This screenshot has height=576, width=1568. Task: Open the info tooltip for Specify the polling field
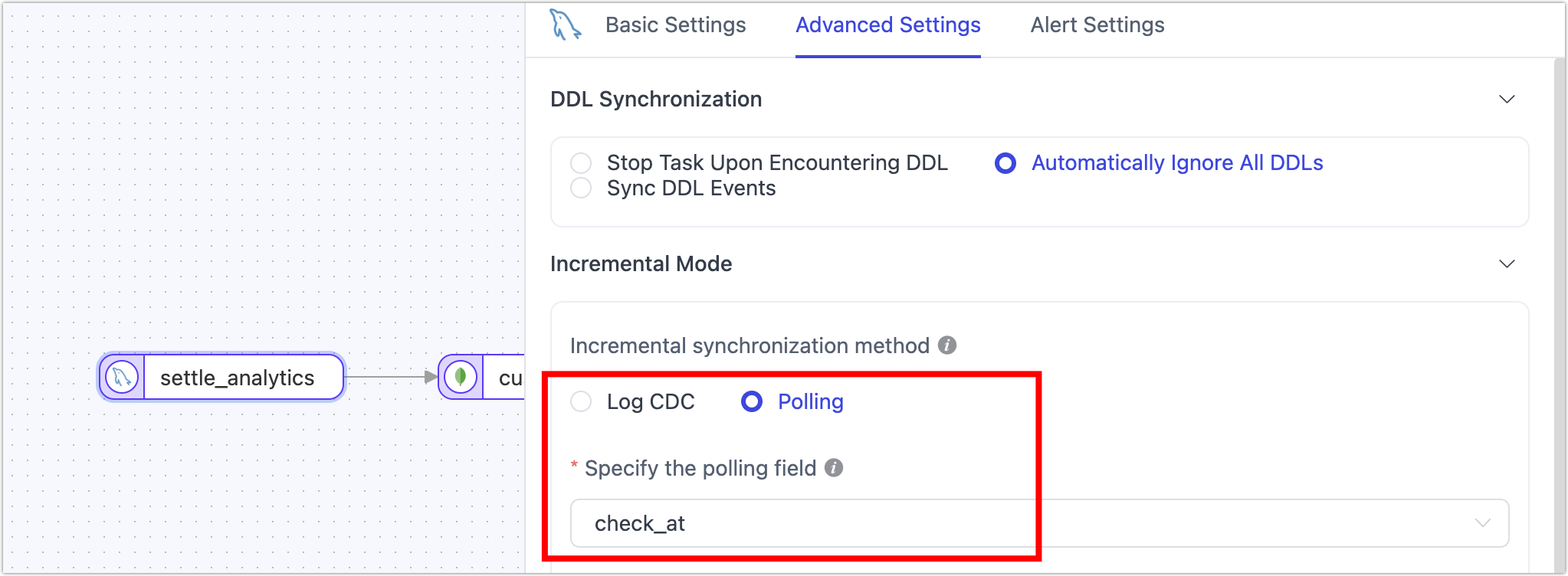tap(835, 468)
